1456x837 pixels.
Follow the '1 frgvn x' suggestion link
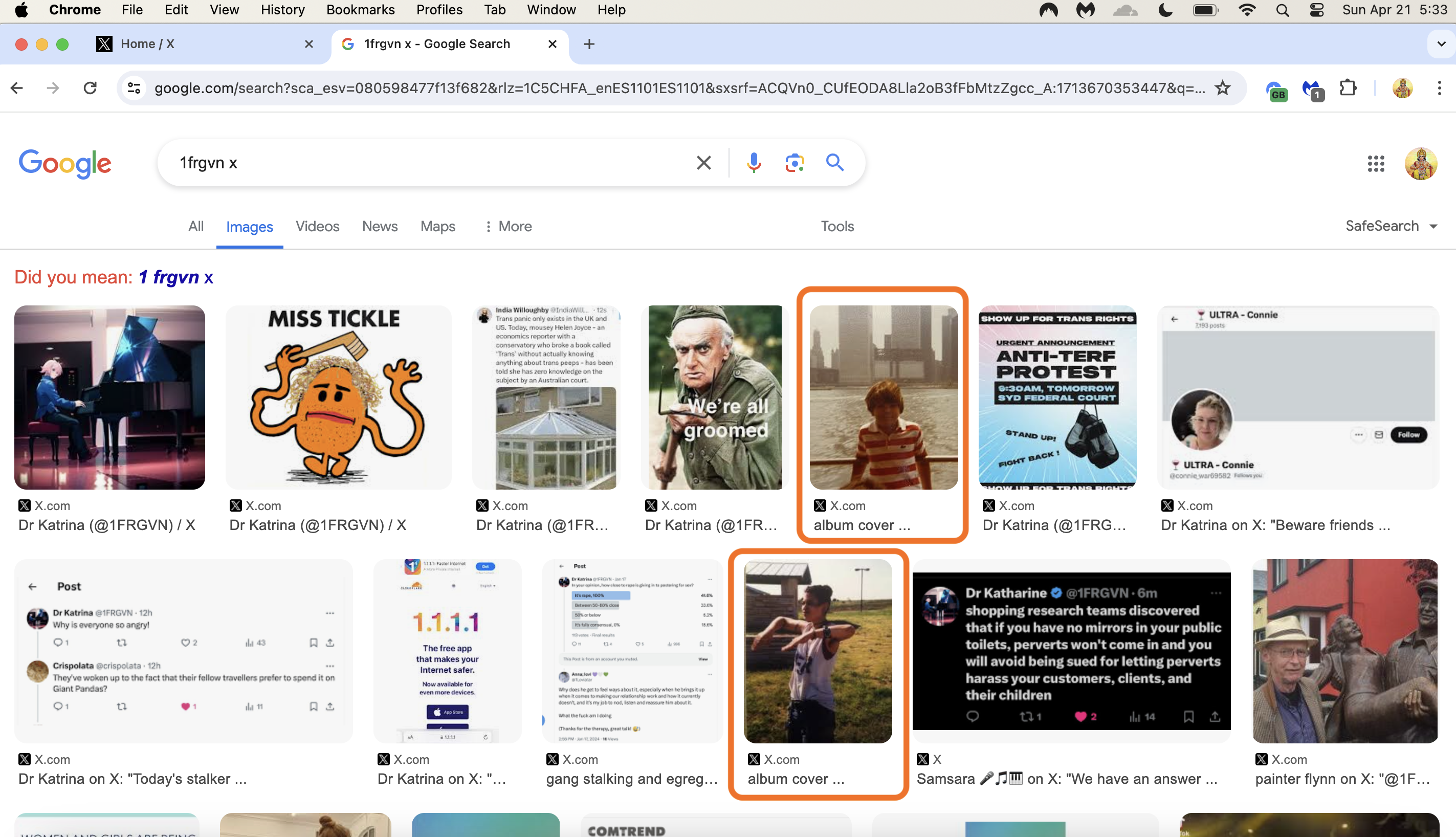coord(176,277)
